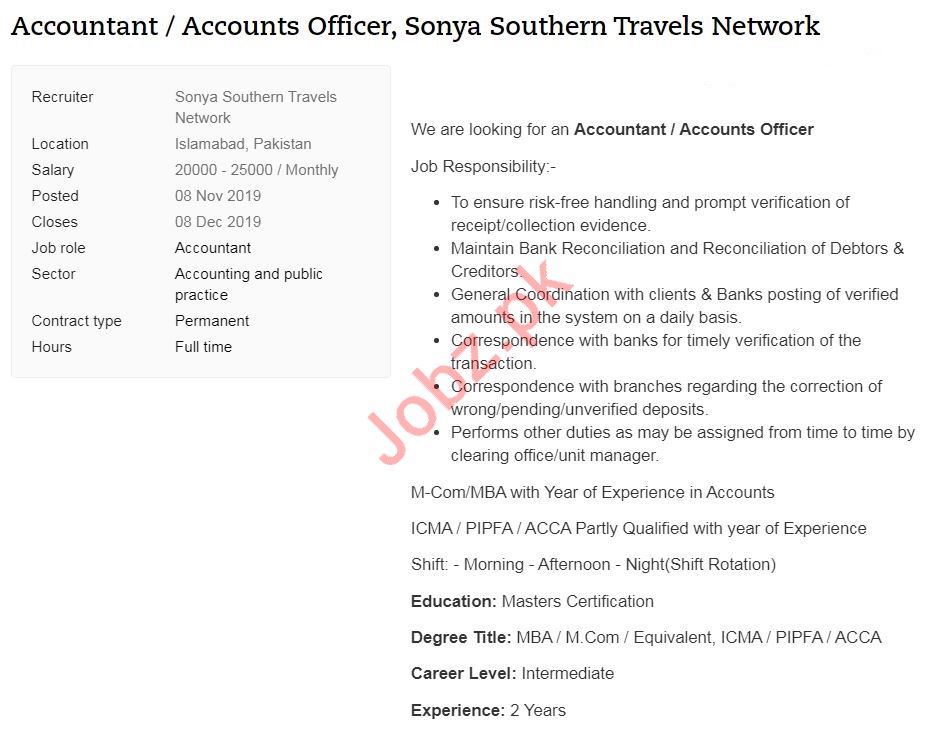938x729 pixels.
Task: Click the closing date 08 Dec 2019
Action: click(218, 222)
